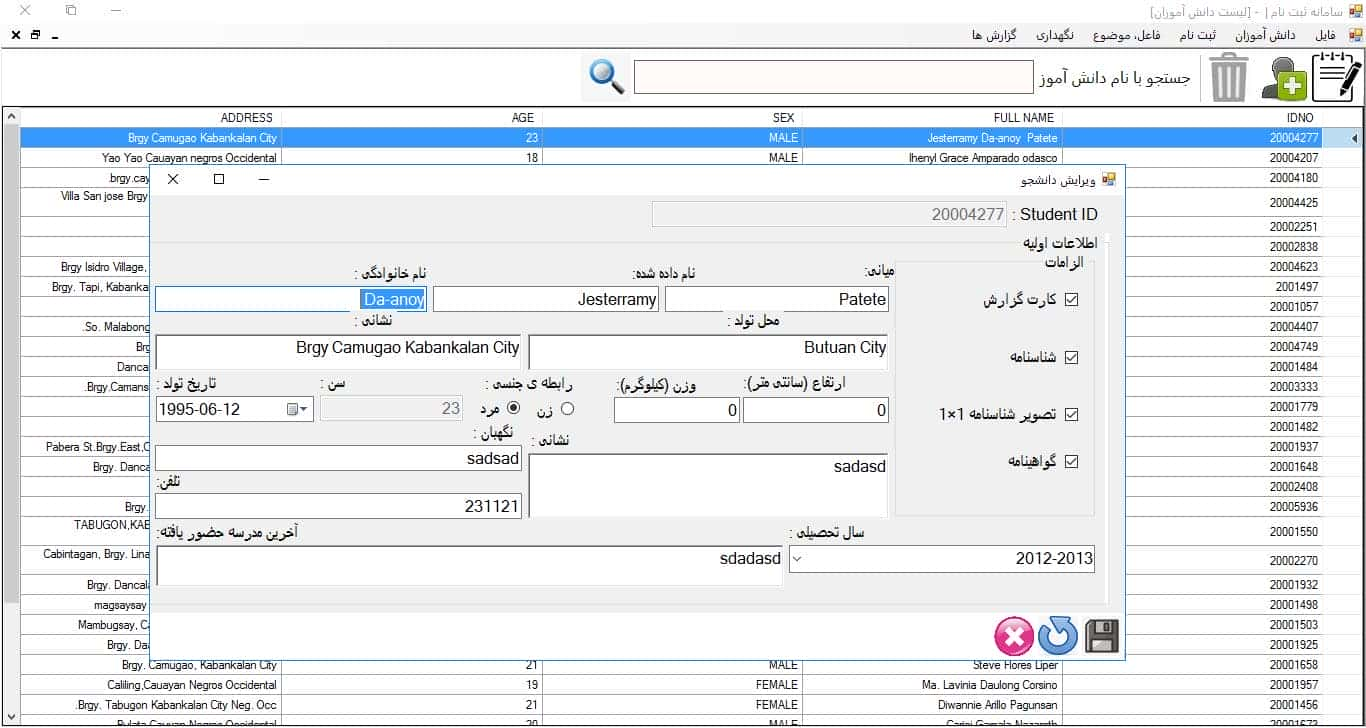Click the FULL NAME column header
The width and height of the screenshot is (1366, 728).
pyautogui.click(x=932, y=118)
